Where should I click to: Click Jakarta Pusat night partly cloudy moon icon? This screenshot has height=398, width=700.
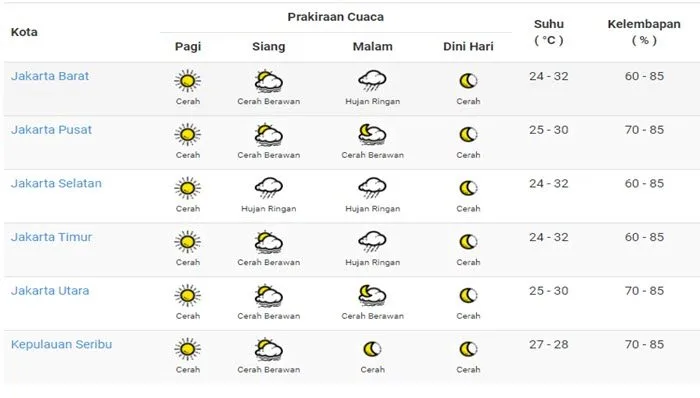pyautogui.click(x=372, y=134)
